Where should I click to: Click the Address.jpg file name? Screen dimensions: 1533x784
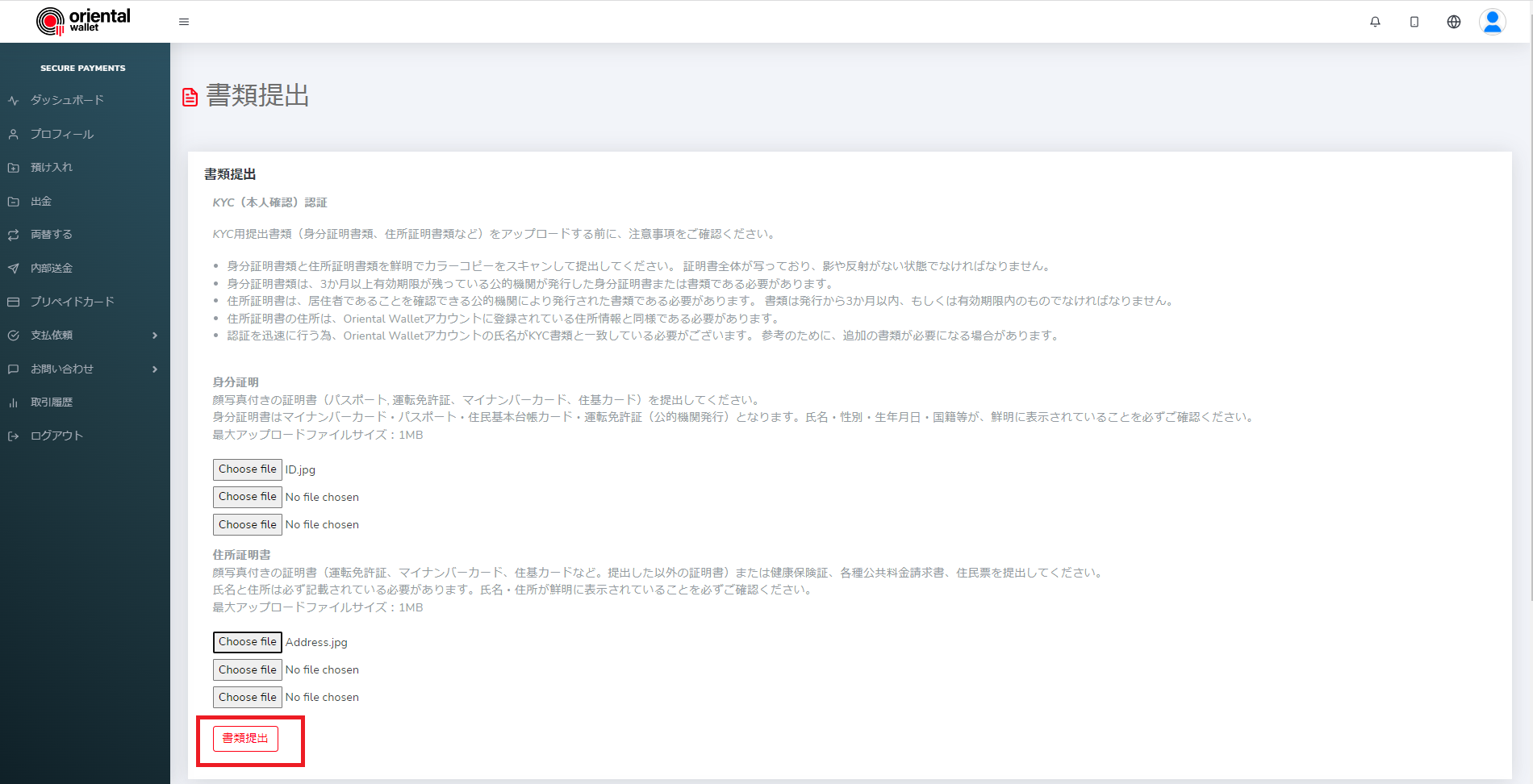316,642
